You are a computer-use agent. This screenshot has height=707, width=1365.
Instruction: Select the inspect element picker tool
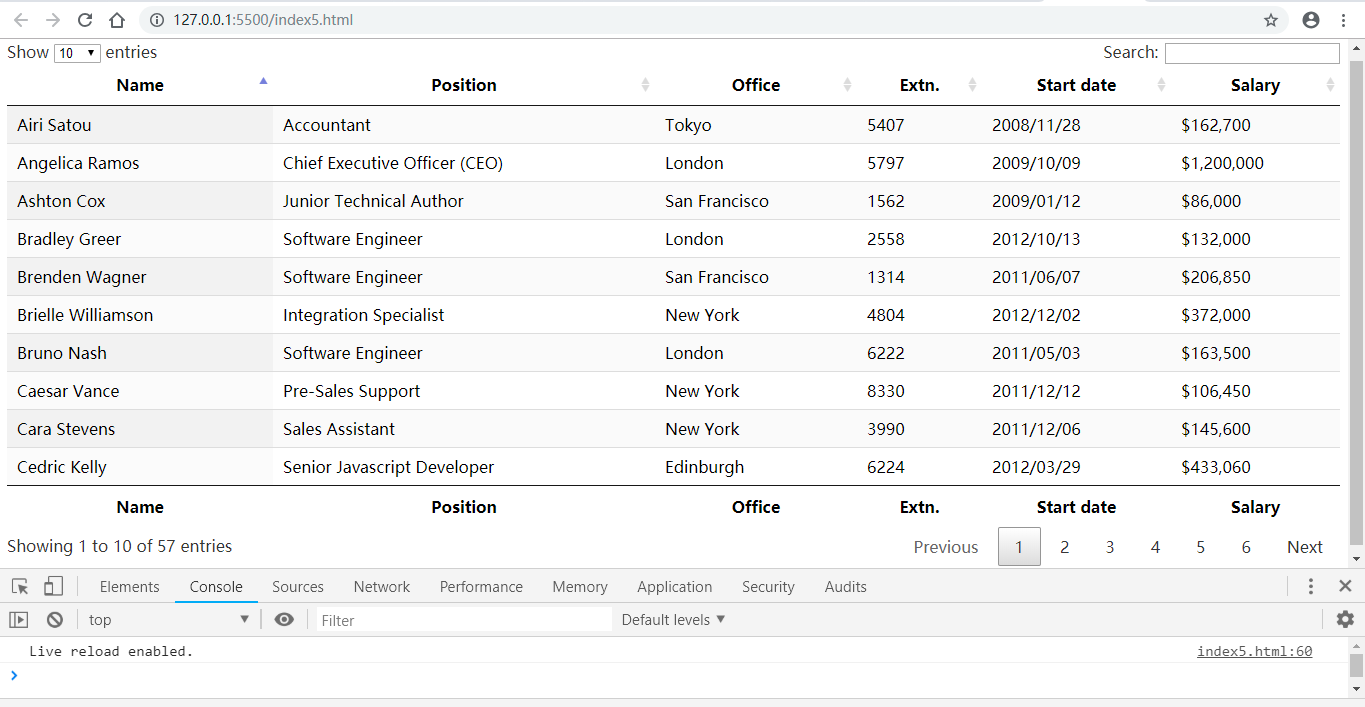click(18, 586)
